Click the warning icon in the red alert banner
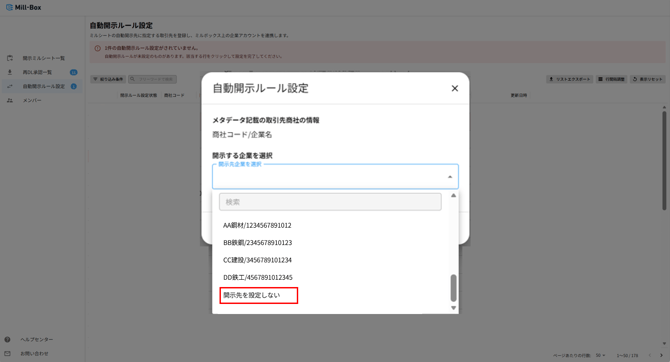Image resolution: width=670 pixels, height=362 pixels. (97, 48)
